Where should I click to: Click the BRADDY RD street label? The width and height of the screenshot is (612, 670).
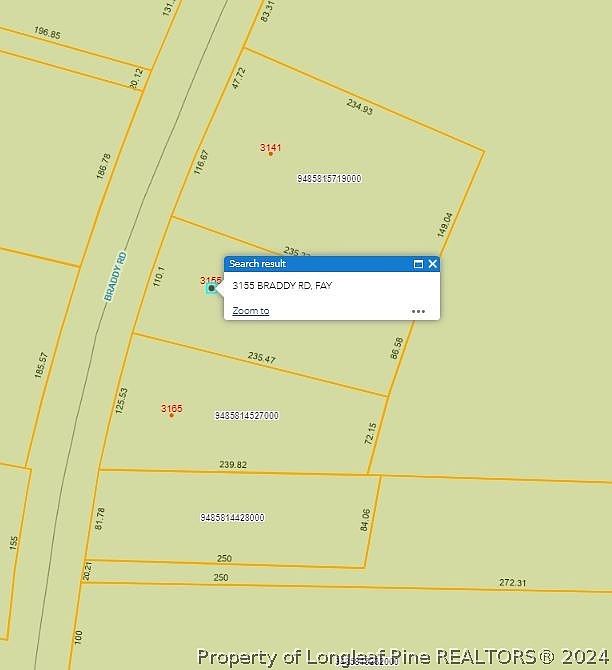[116, 277]
